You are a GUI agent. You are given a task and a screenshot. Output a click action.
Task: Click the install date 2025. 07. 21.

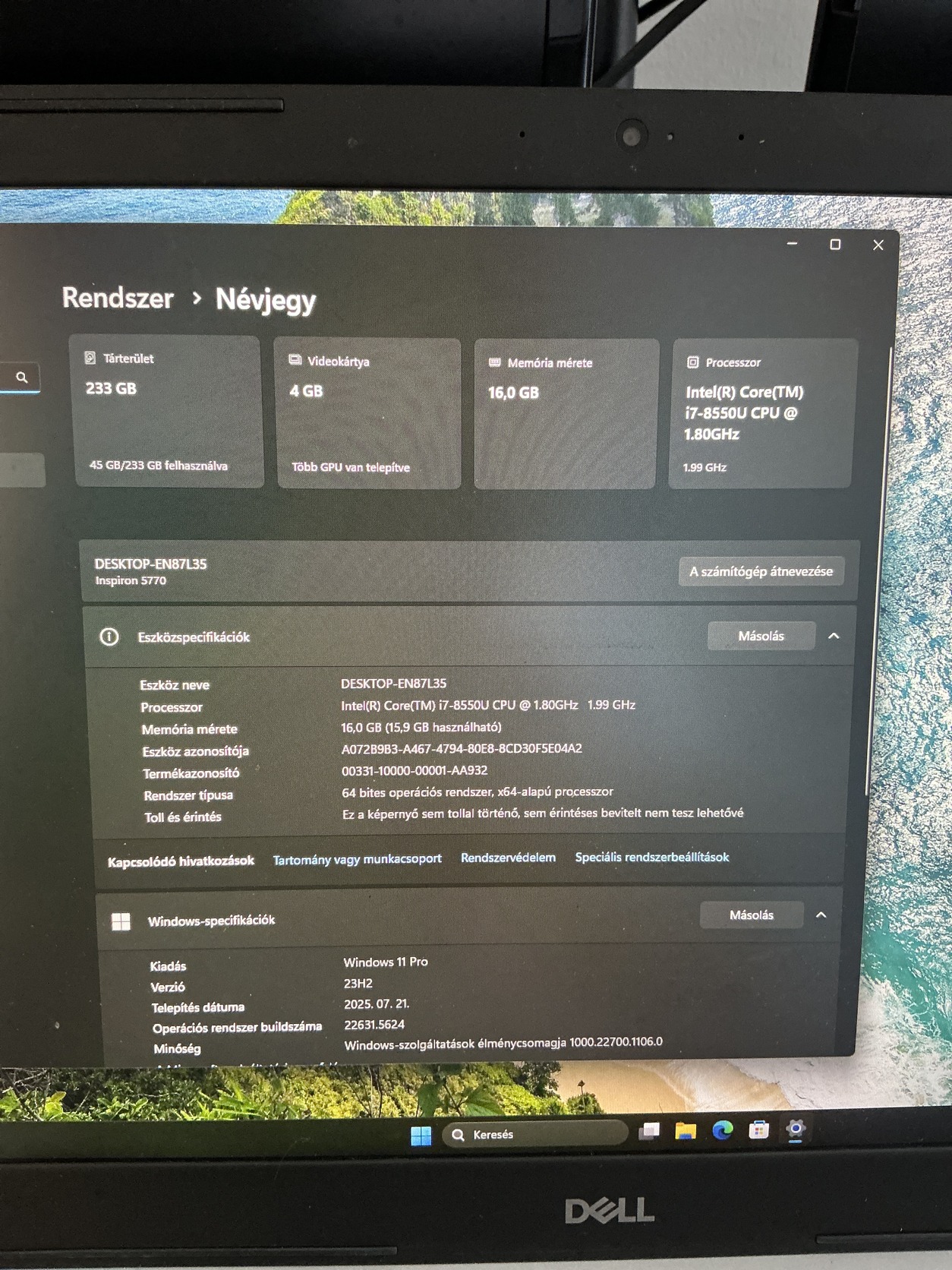click(x=377, y=1003)
